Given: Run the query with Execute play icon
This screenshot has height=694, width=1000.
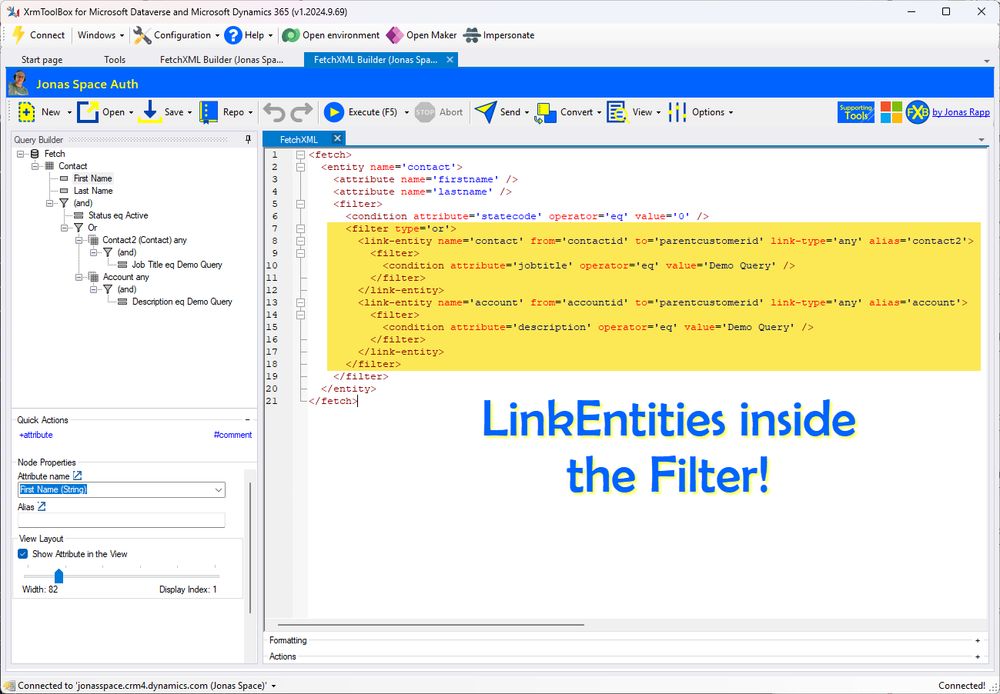Looking at the screenshot, I should [x=334, y=112].
